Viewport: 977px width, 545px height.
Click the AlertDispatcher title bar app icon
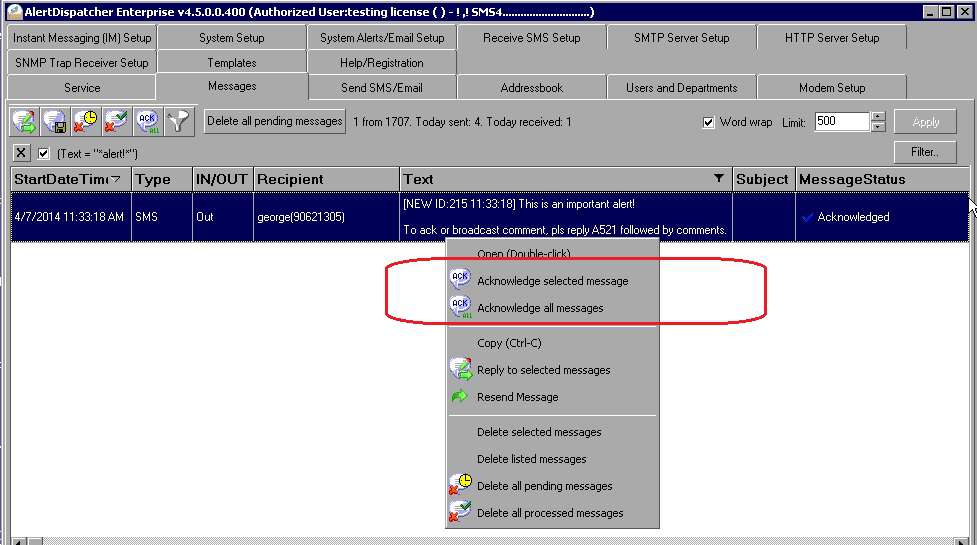pyautogui.click(x=14, y=11)
